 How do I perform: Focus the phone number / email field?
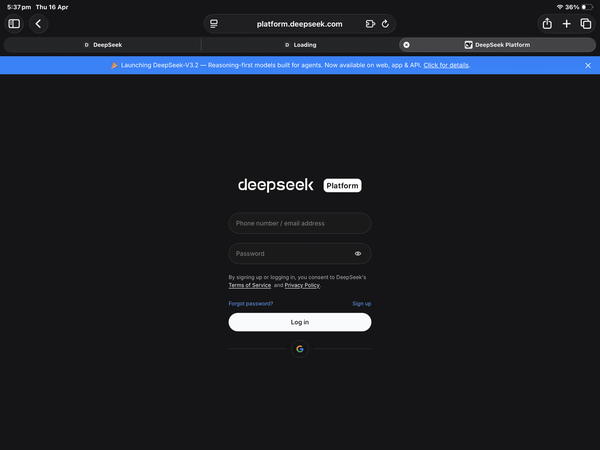click(x=300, y=223)
